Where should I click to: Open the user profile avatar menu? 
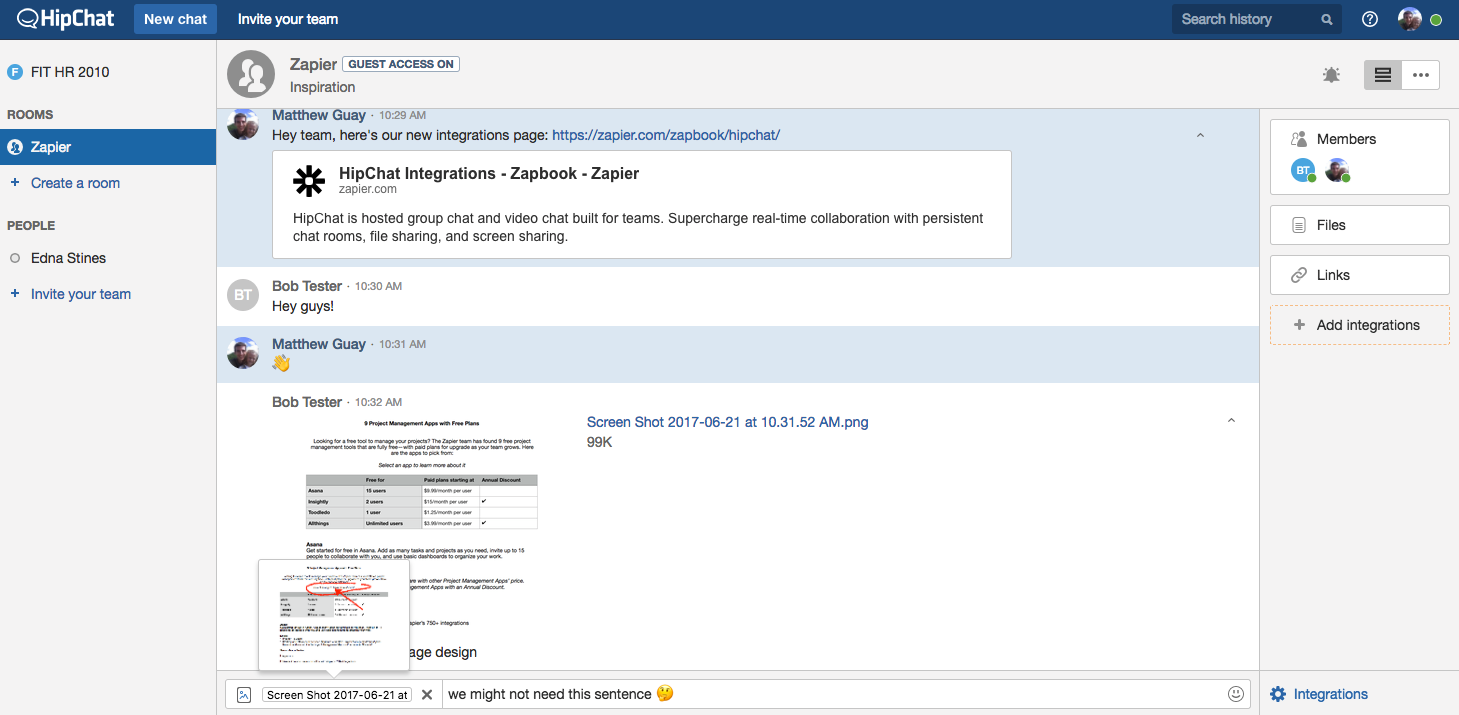pos(1410,19)
